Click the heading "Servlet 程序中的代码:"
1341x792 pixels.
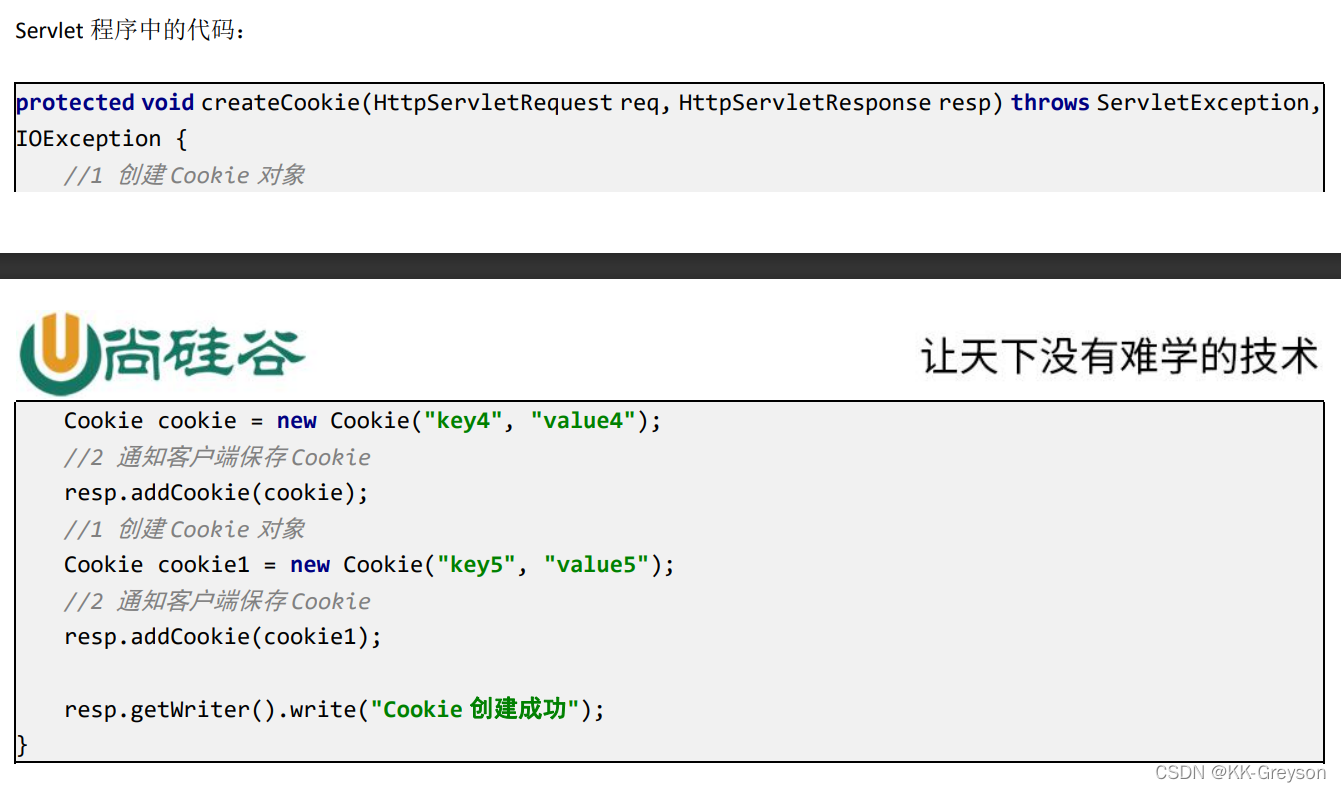point(130,30)
